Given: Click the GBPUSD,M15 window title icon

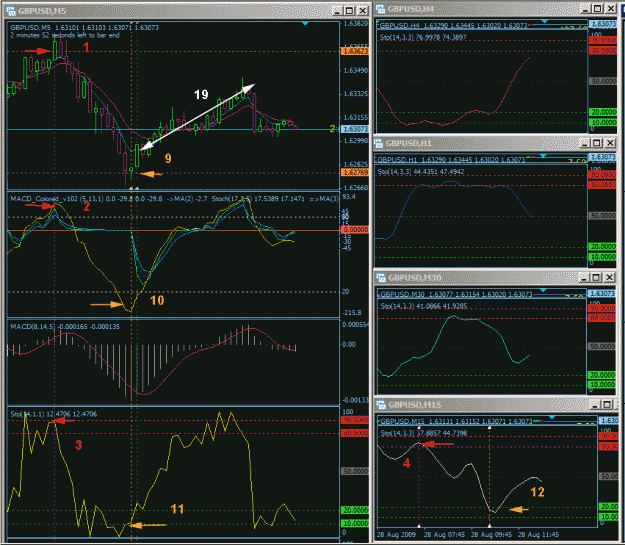Looking at the screenshot, I should click(x=381, y=405).
